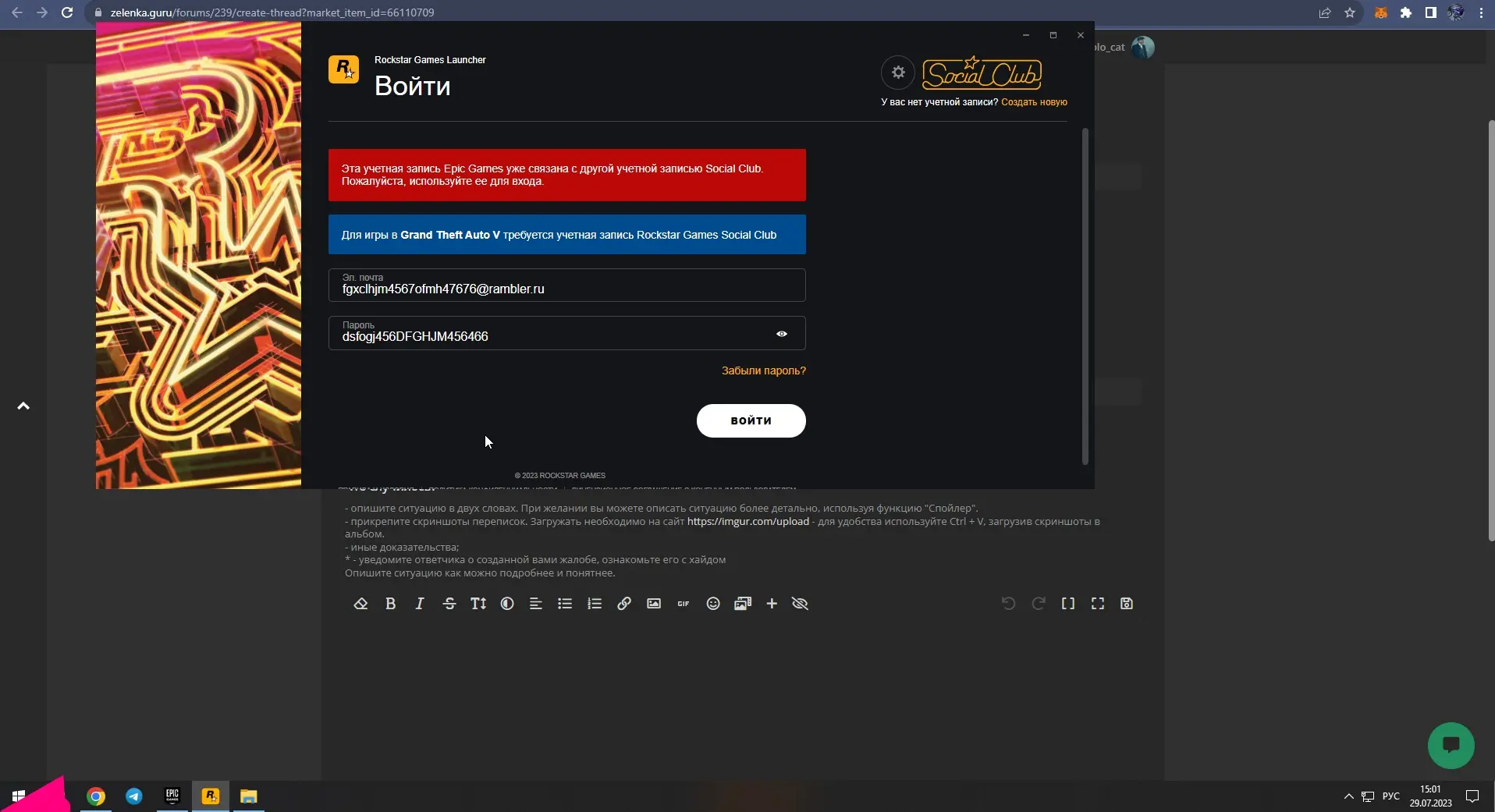This screenshot has height=812, width=1495.
Task: Click the scroll-to-top chevron arrow
Action: pyautogui.click(x=23, y=406)
